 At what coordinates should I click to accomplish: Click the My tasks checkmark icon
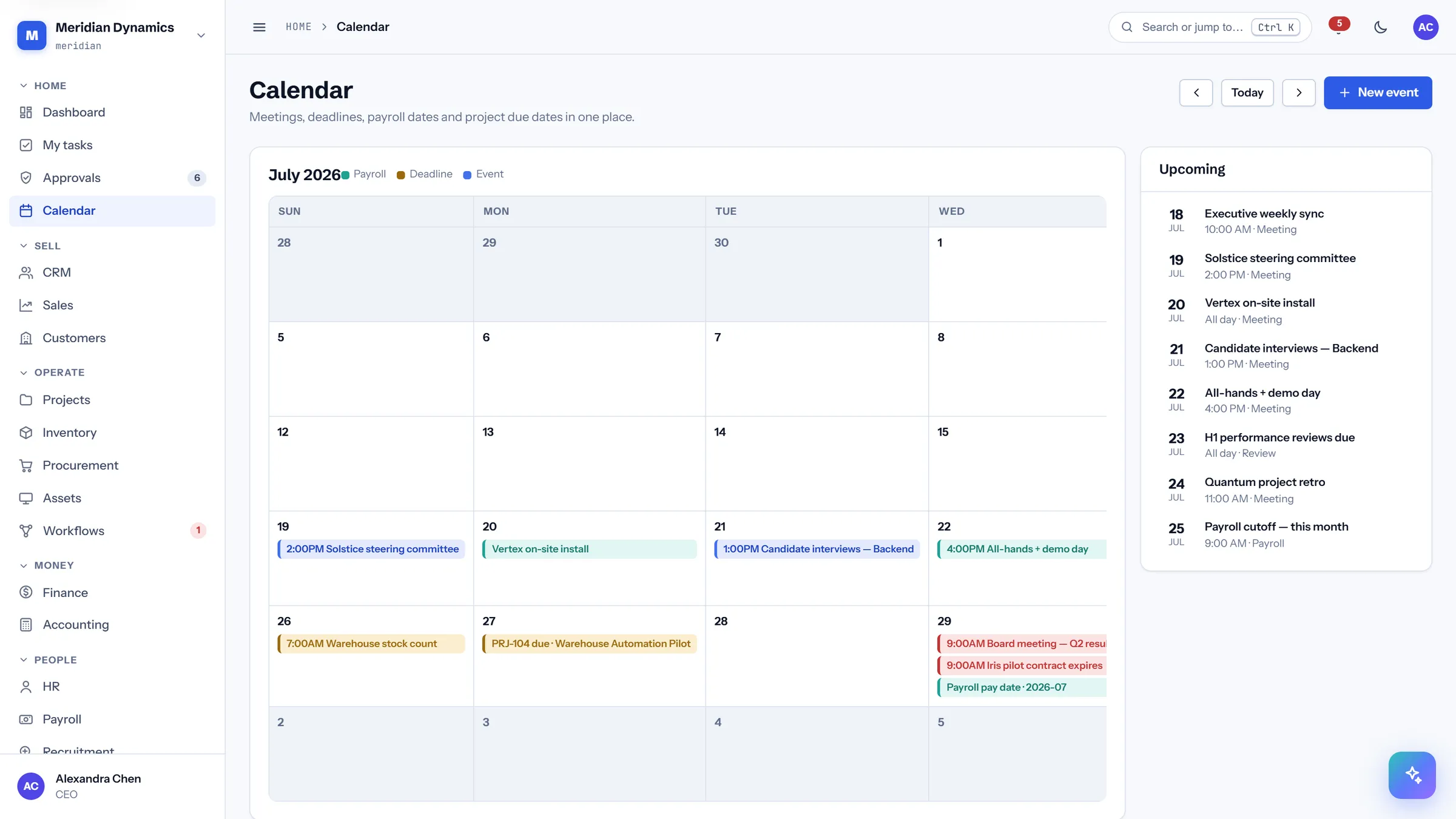pyautogui.click(x=25, y=145)
